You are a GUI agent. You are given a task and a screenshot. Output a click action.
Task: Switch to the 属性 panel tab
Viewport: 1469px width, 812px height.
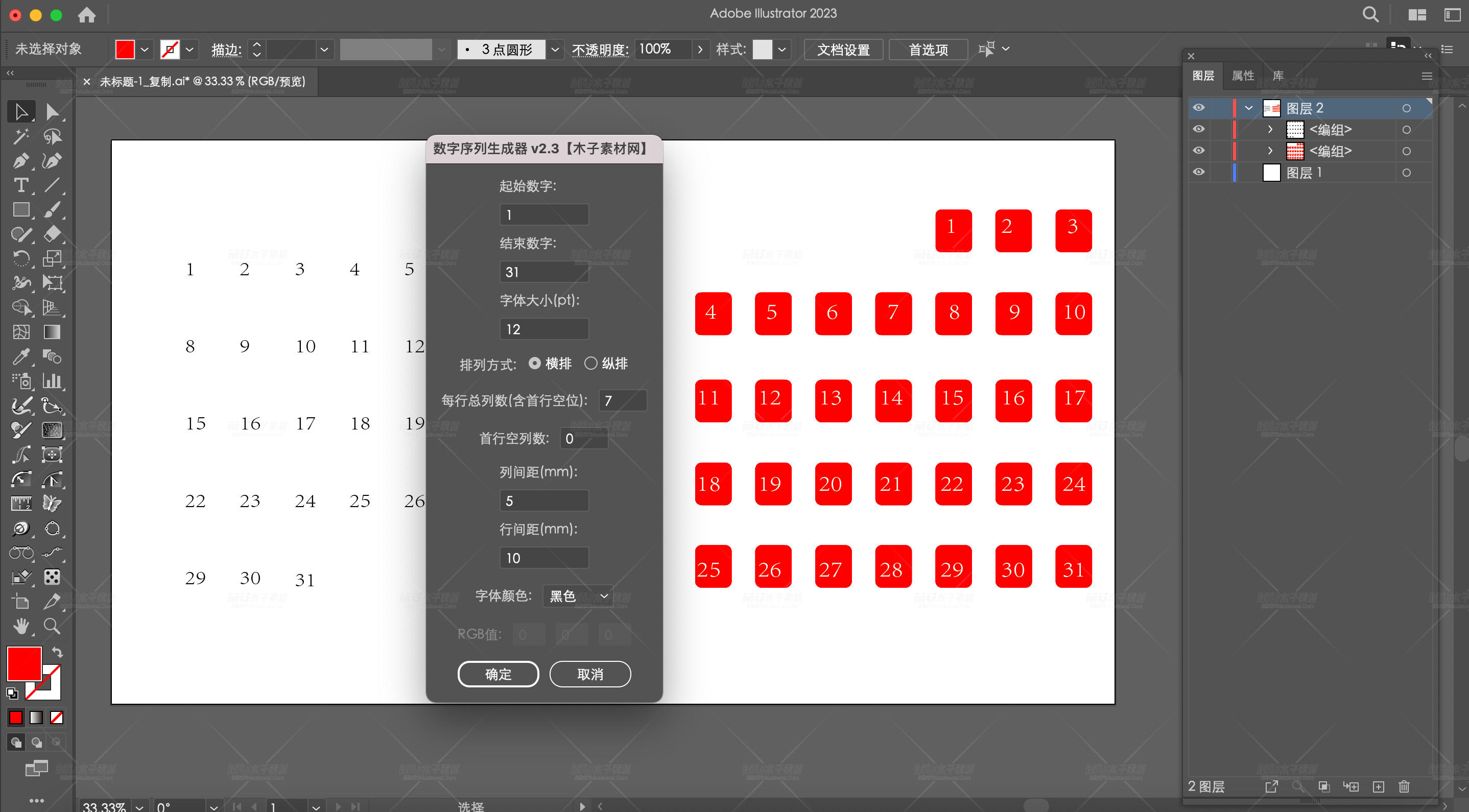point(1243,76)
